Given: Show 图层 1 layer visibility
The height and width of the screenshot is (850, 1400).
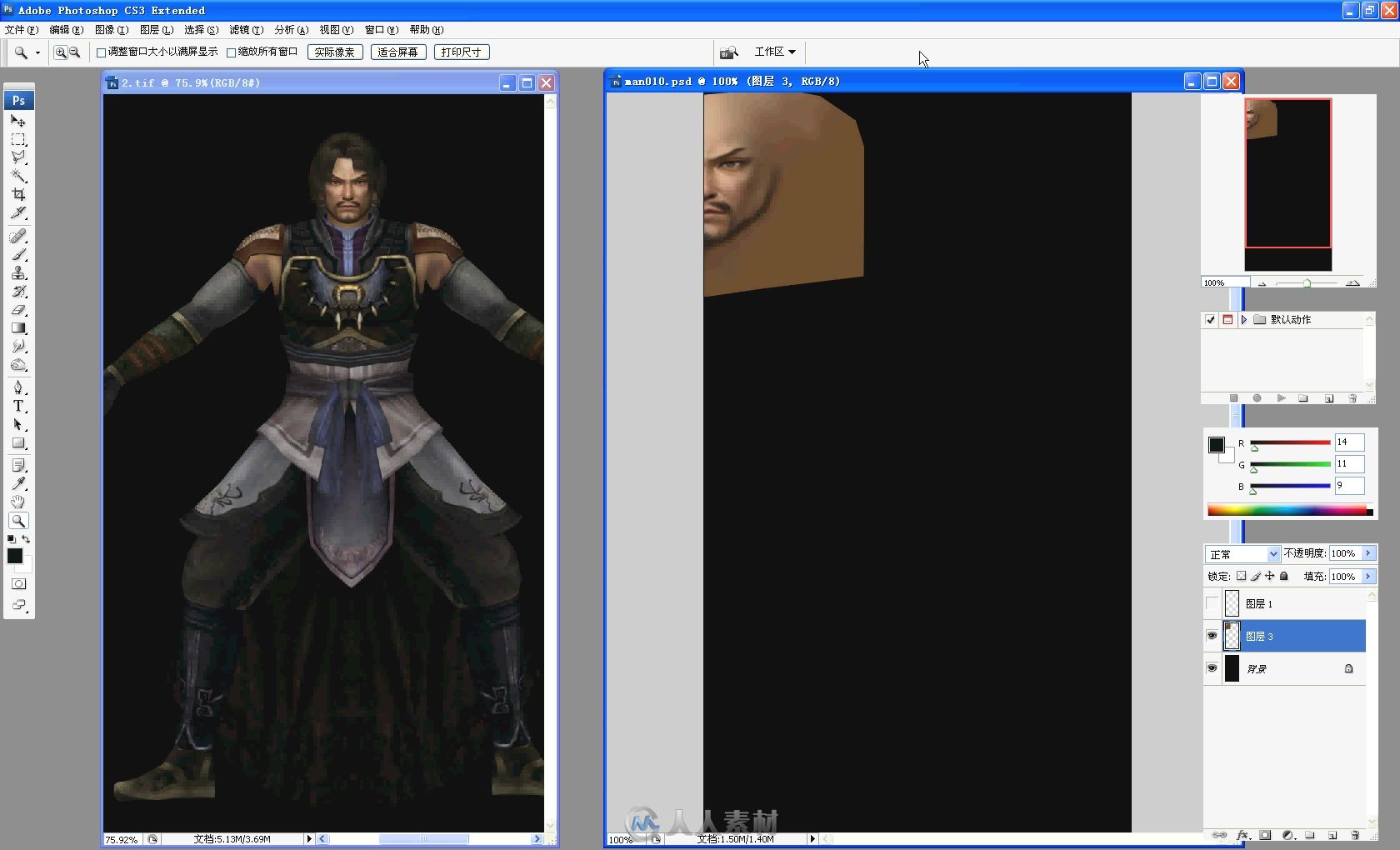Looking at the screenshot, I should coord(1212,603).
